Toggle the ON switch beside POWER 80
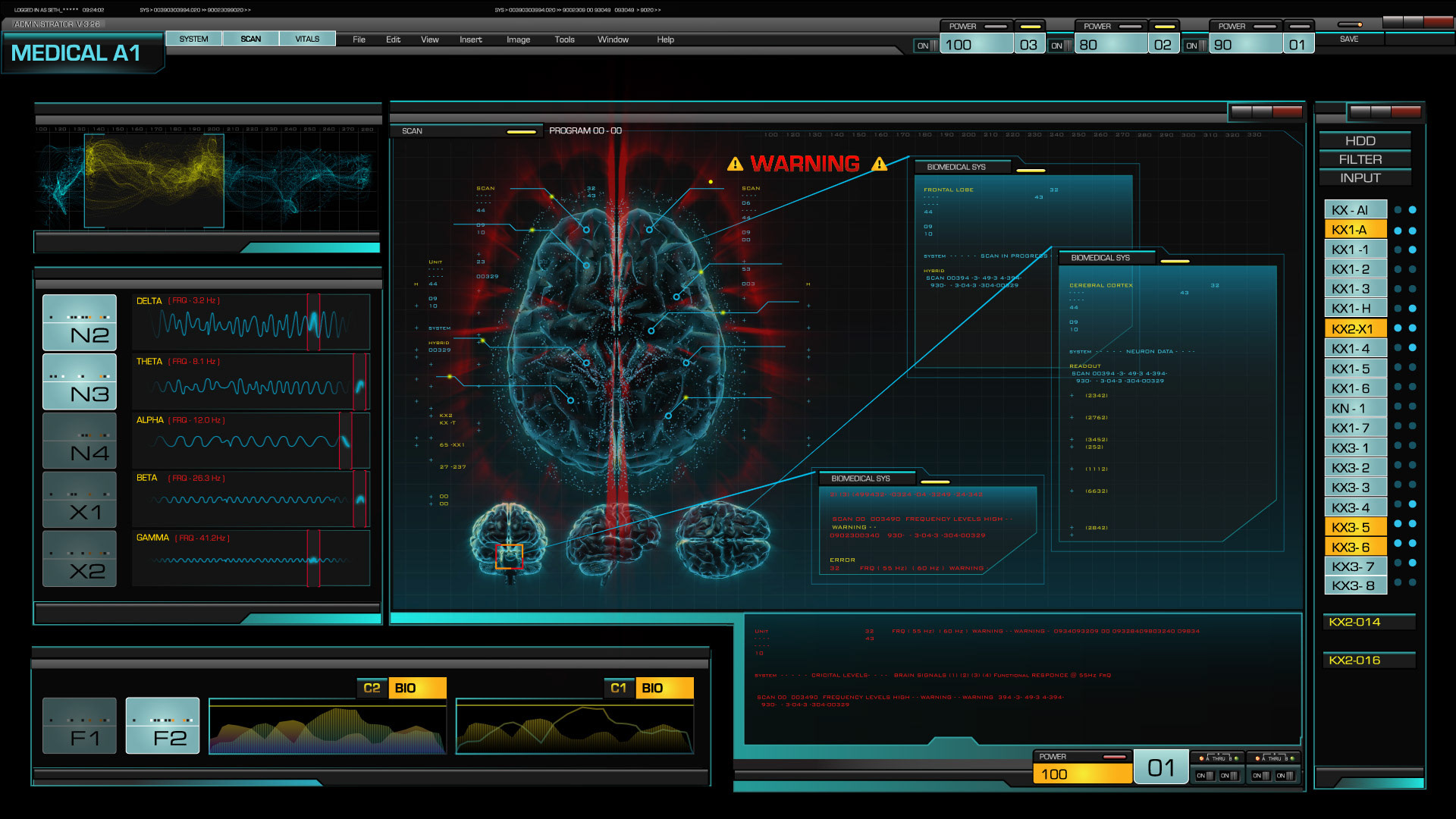 pyautogui.click(x=1060, y=45)
